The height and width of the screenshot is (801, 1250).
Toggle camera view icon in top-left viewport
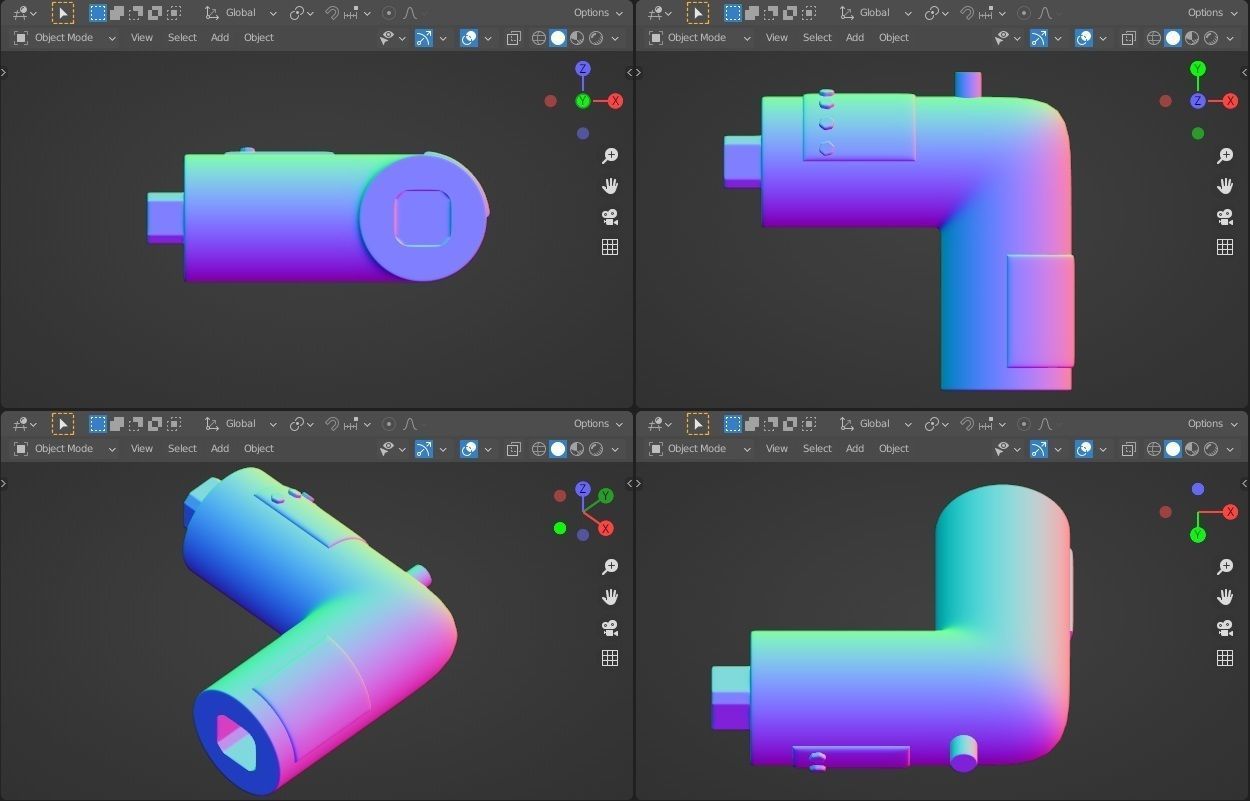point(610,217)
